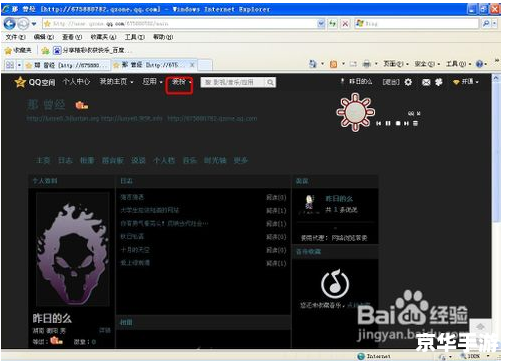Open Quick Tabs grid icon in the tab row

pos(10,65)
